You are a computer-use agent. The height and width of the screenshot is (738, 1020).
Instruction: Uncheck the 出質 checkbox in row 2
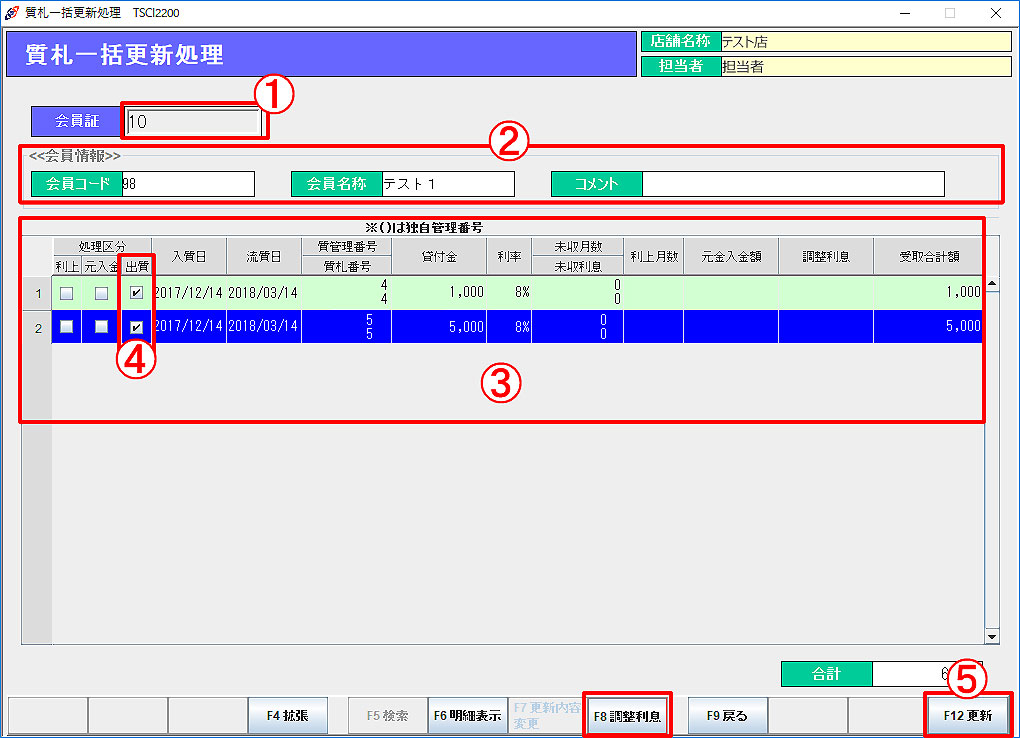136,327
